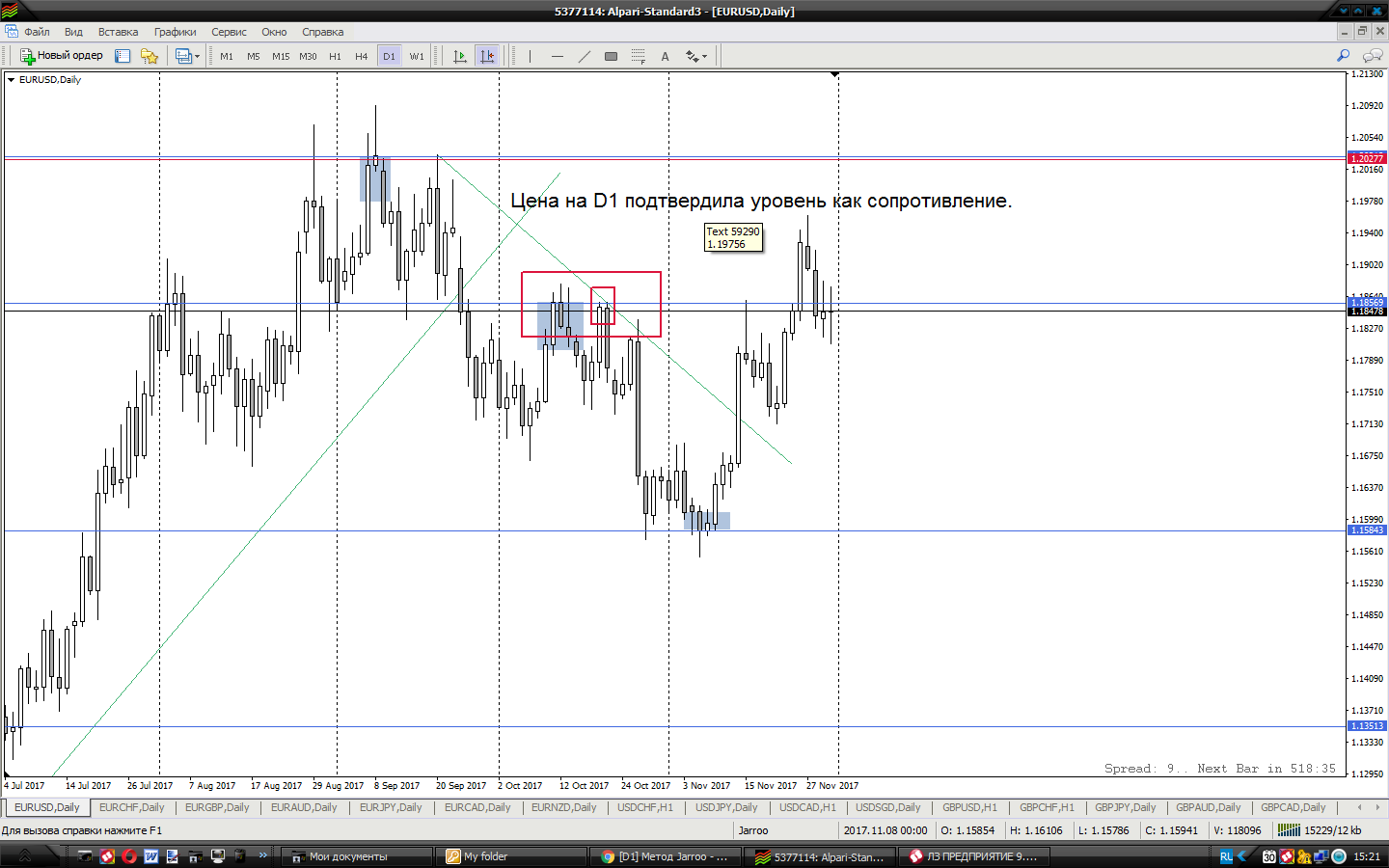Switch to the EURGBP,Daily chart tab
This screenshot has height=868, width=1389.
tap(217, 808)
